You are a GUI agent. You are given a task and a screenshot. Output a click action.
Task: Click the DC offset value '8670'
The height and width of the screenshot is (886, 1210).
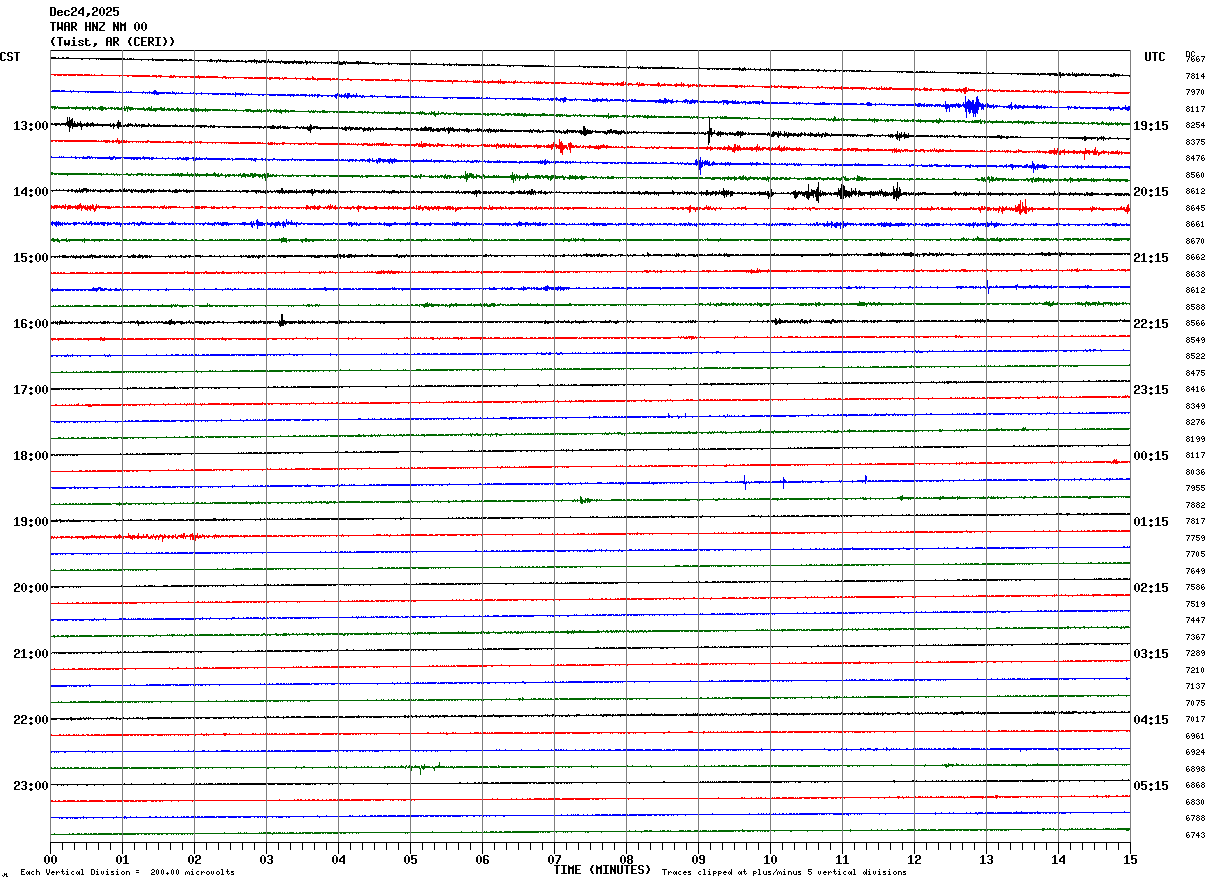tap(1195, 241)
